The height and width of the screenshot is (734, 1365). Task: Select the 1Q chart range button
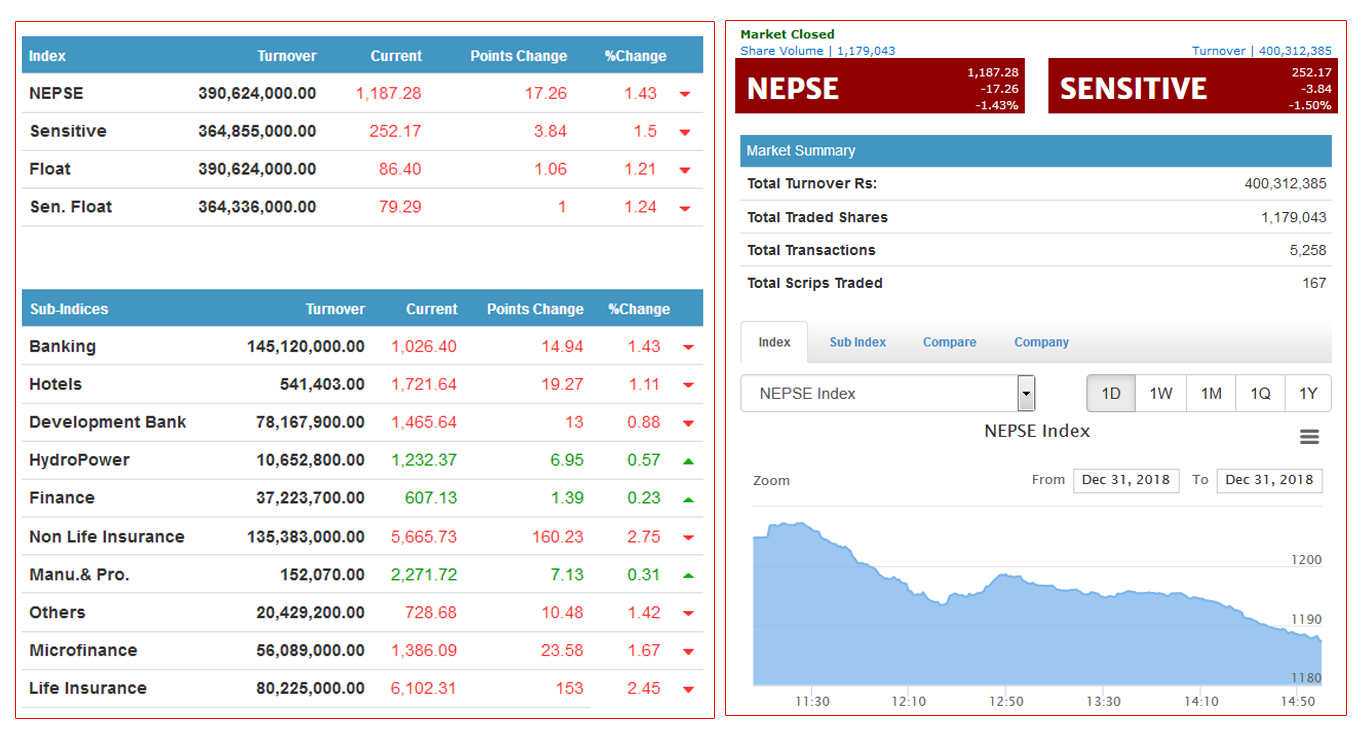(1260, 394)
